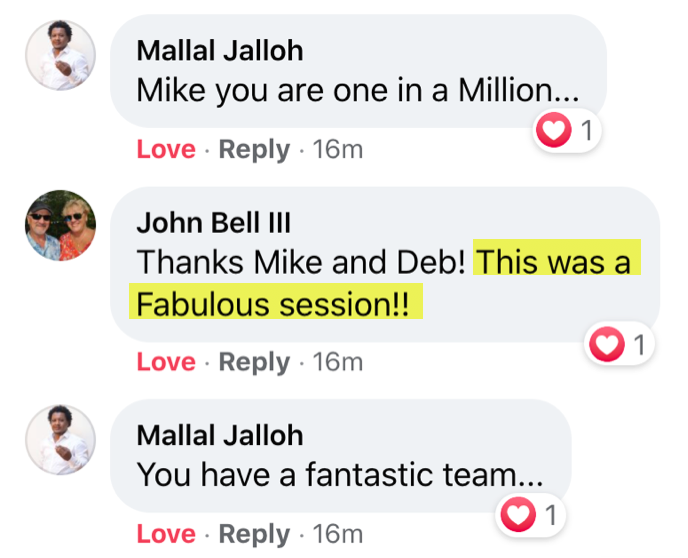Screen dimensions: 688x558
Task: Reply to the 'one in a Million' comment
Action: pos(254,150)
